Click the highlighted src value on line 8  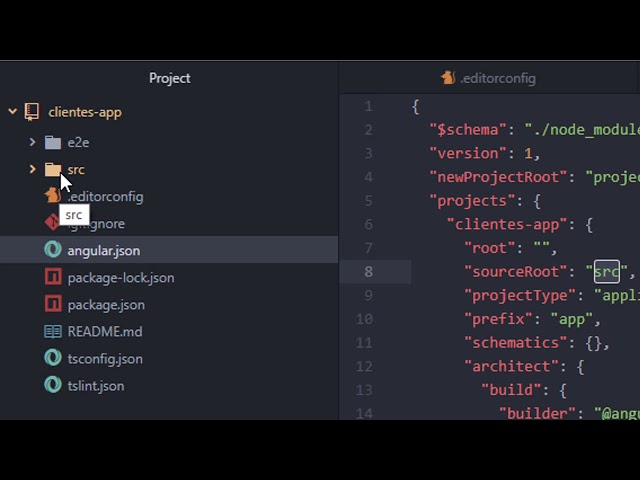607,272
